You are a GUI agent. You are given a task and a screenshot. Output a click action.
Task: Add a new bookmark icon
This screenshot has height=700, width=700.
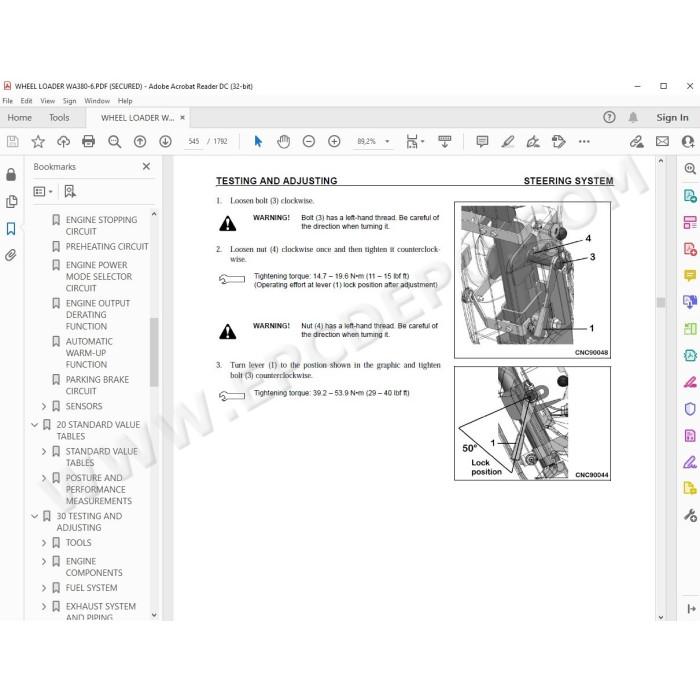tap(70, 192)
